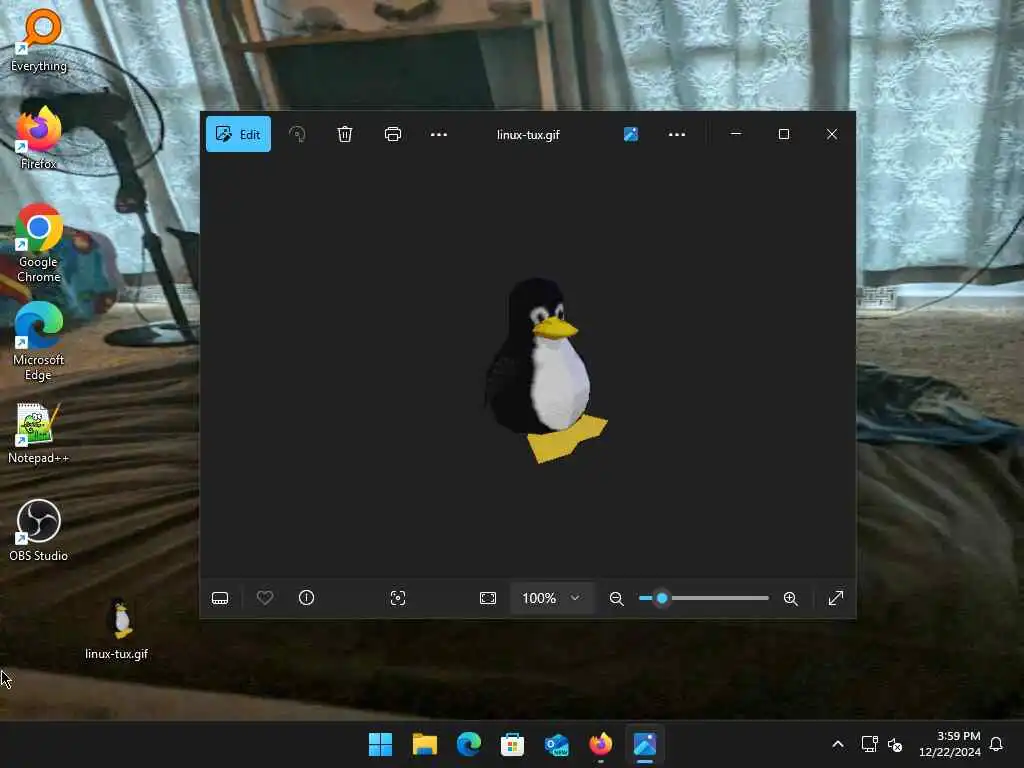The image size is (1024, 768).
Task: Open File Explorer from the taskbar
Action: [424, 744]
